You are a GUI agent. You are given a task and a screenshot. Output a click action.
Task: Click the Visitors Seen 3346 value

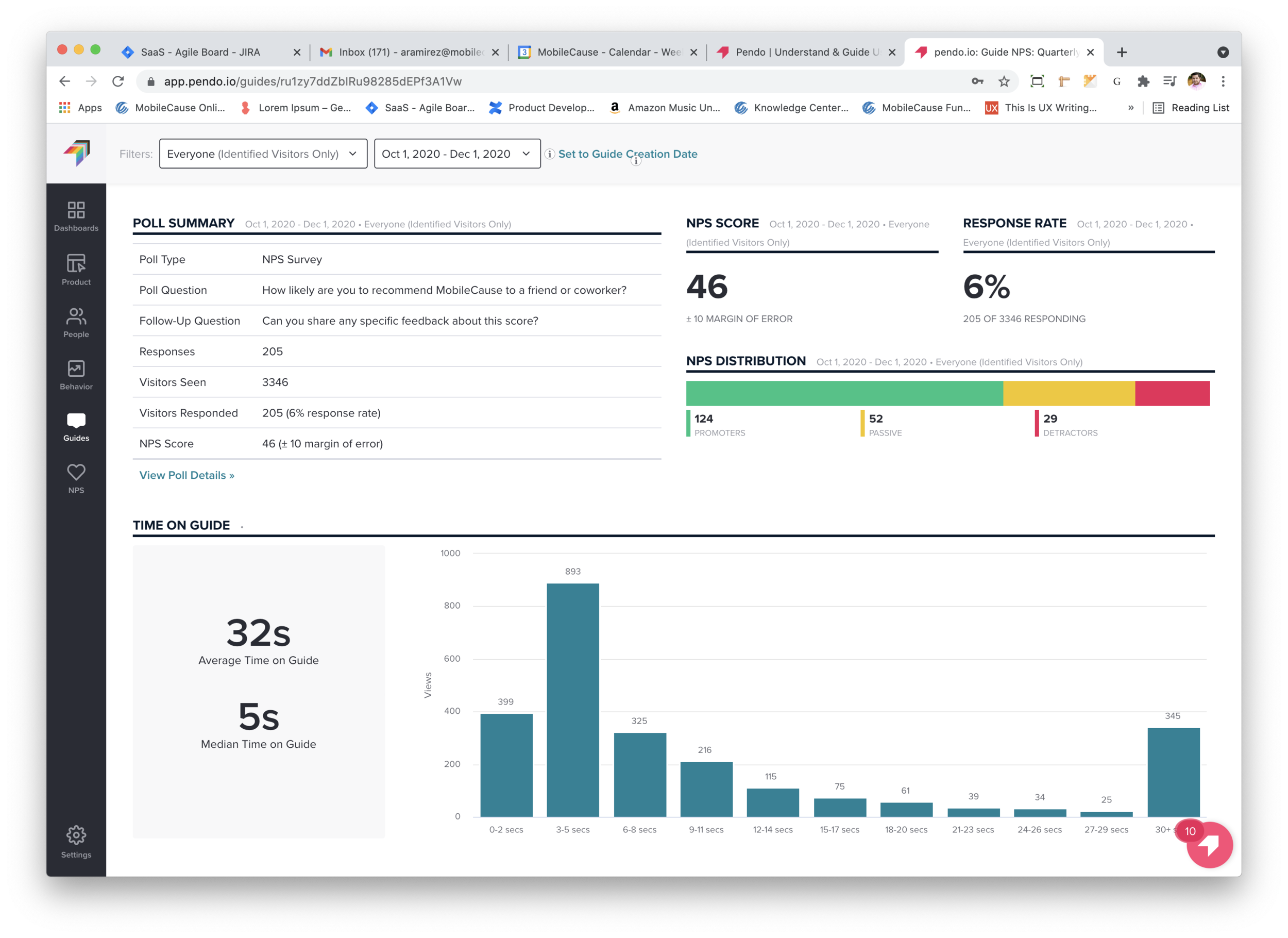[x=275, y=382]
